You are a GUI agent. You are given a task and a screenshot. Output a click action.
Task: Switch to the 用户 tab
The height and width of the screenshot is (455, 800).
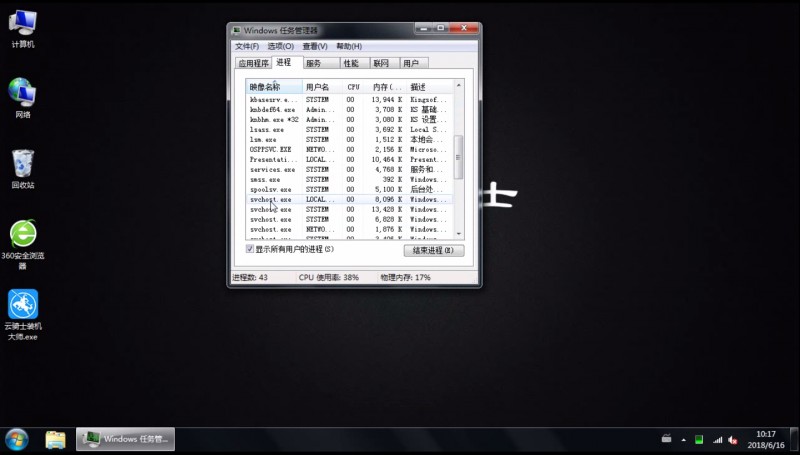point(414,63)
